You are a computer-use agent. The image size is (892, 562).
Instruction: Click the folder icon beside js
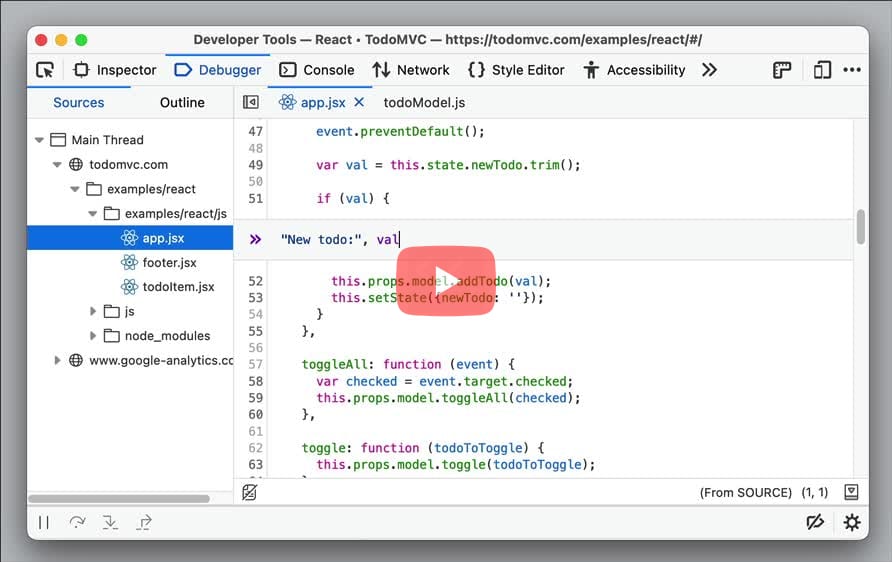(x=112, y=311)
